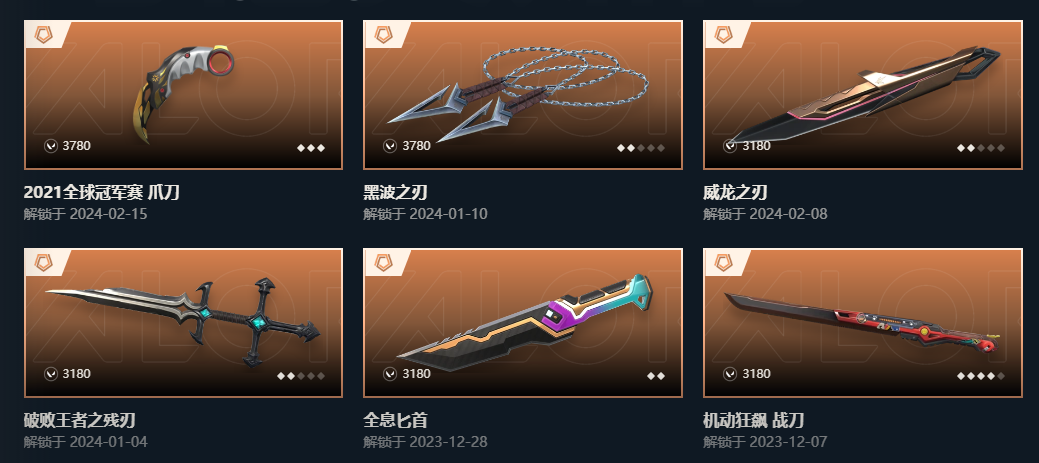Click the VP currency icon on the 破败王者之残刃 card

click(51, 374)
